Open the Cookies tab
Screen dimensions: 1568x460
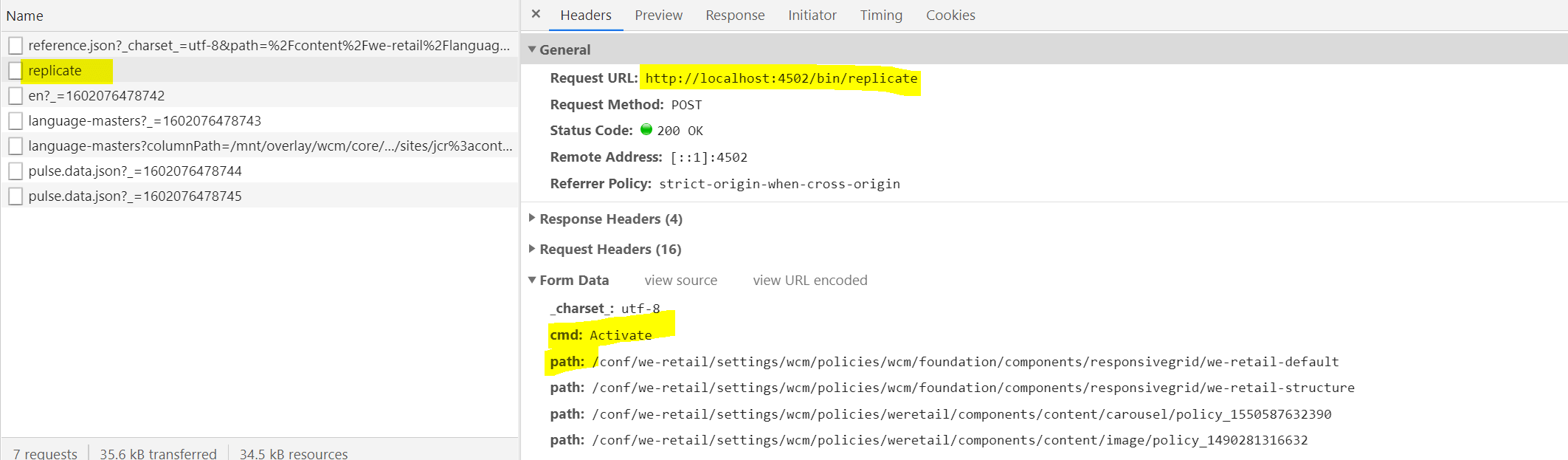(950, 16)
